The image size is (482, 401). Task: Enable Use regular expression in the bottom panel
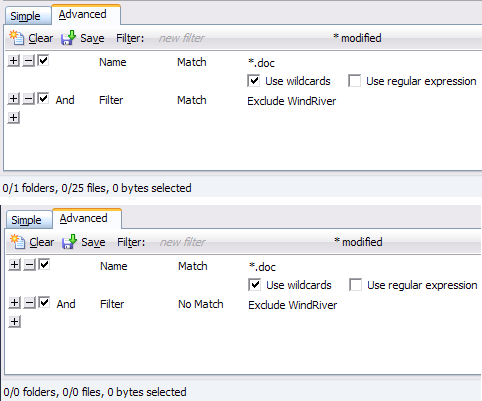click(x=356, y=285)
